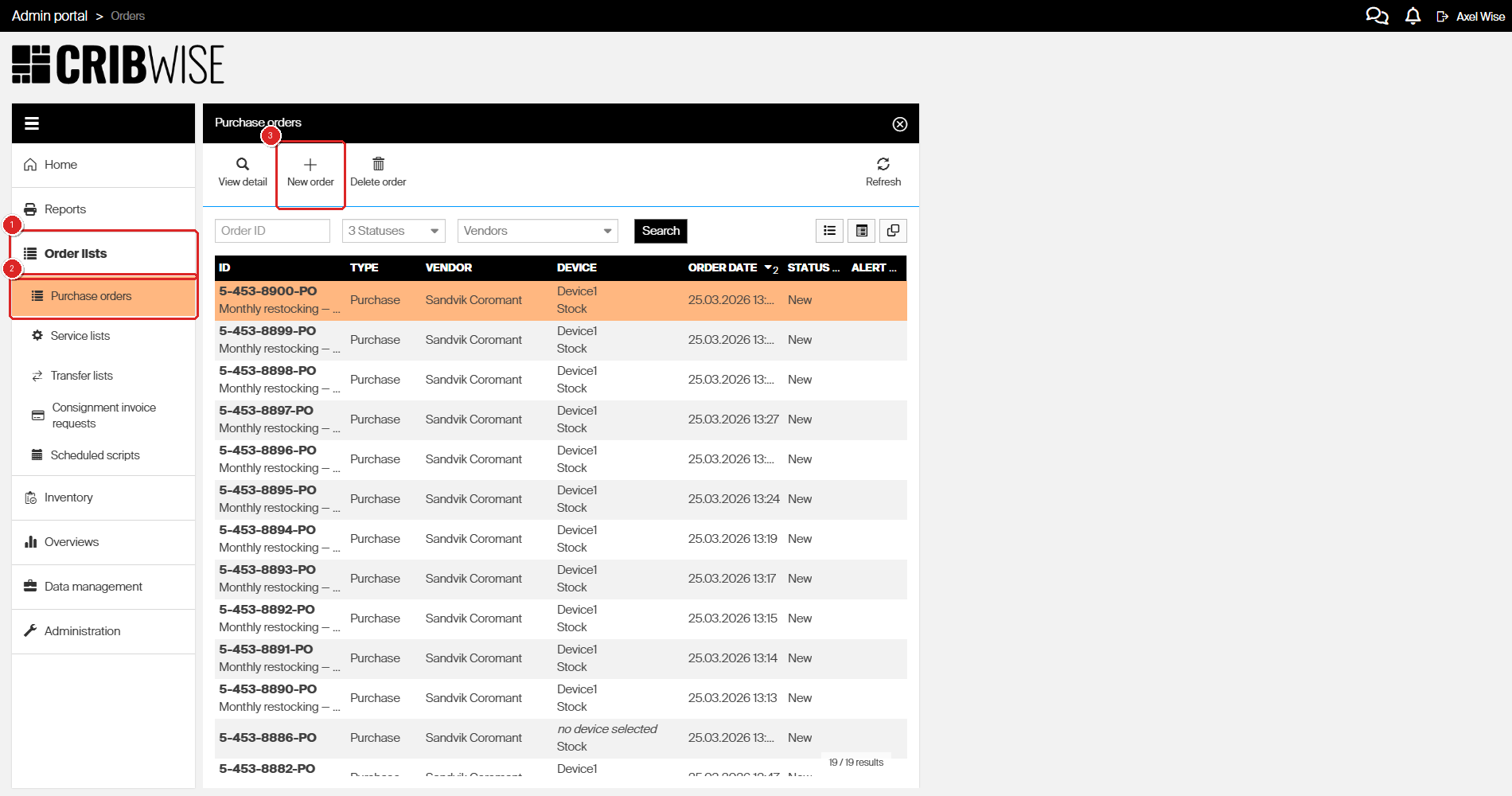Viewport: 1512px width, 796px height.
Task: Open the chat messages icon
Action: point(1377,16)
